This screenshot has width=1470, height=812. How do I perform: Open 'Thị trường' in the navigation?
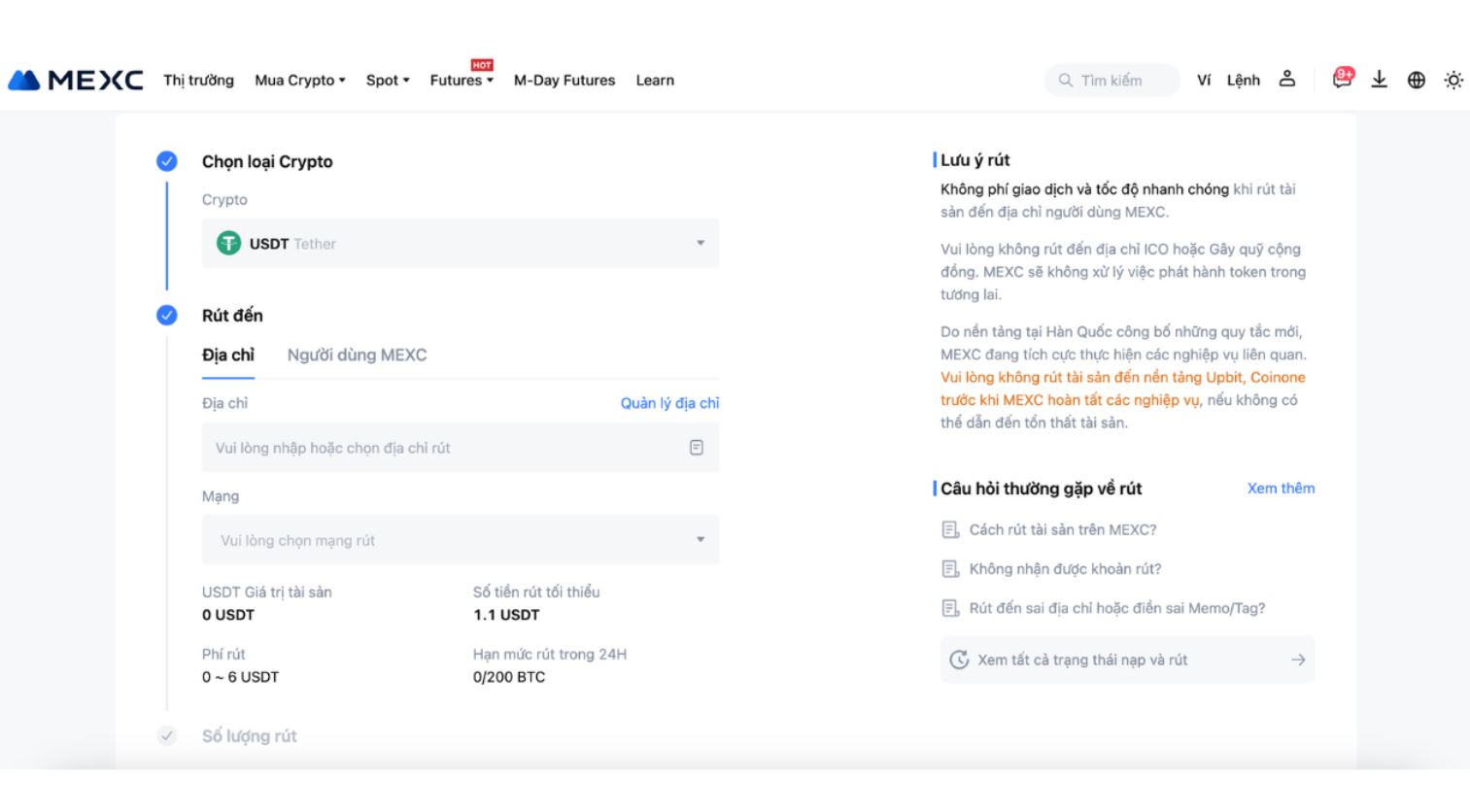point(198,81)
